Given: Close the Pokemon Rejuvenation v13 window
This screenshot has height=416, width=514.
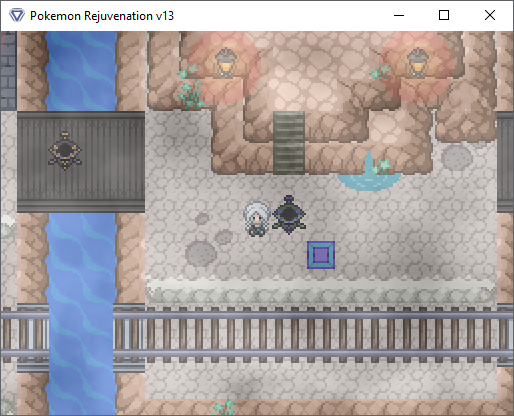Looking at the screenshot, I should (490, 15).
